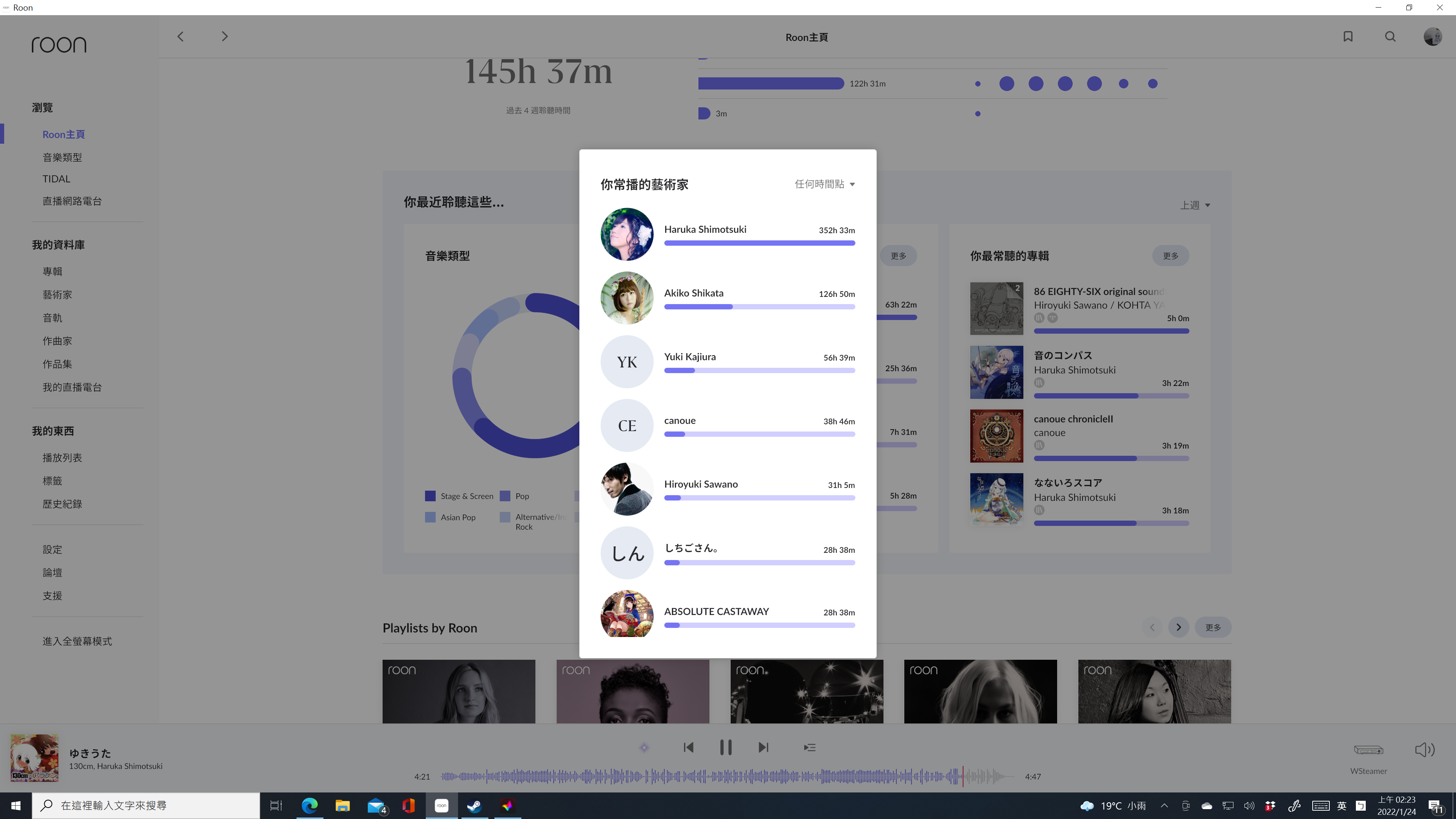This screenshot has height=819, width=1456.
Task: Open now-playing album art ゆきうた
Action: click(35, 758)
